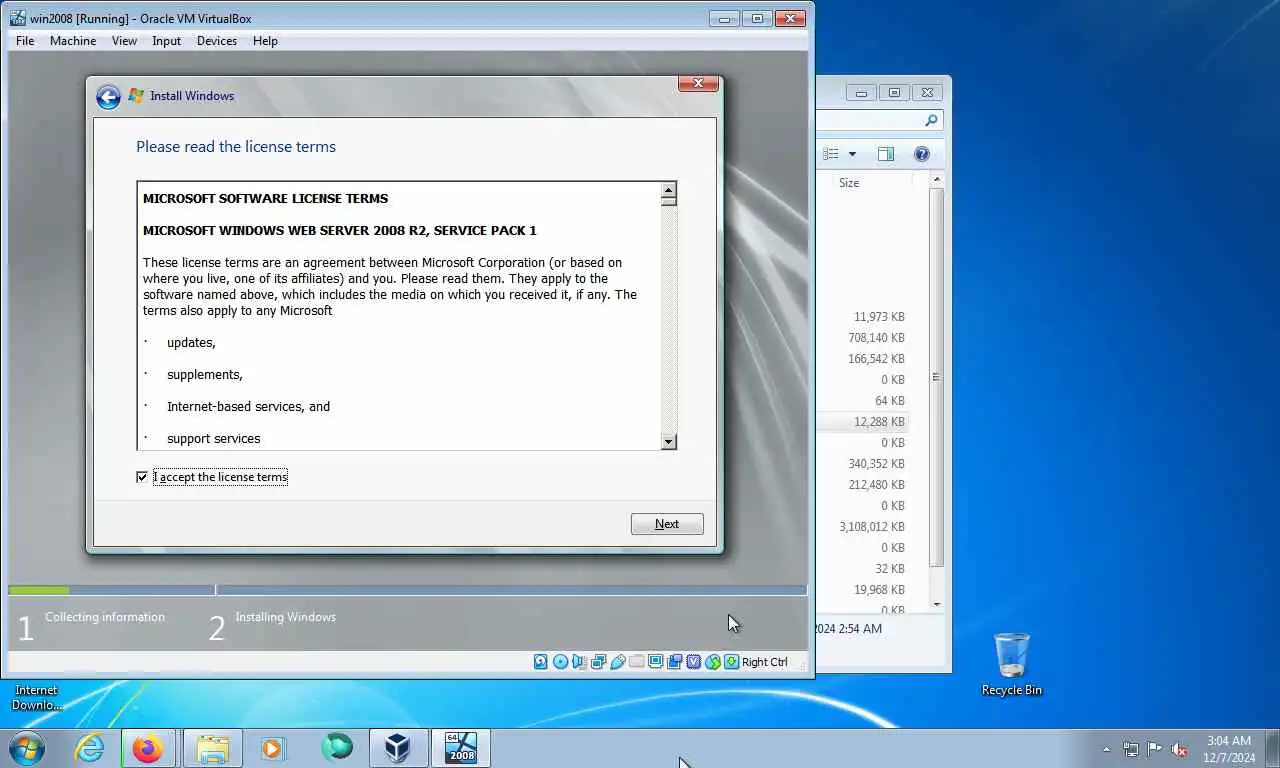The image size is (1280, 768).
Task: Open the Windows Explorer taskbar button
Action: click(213, 748)
